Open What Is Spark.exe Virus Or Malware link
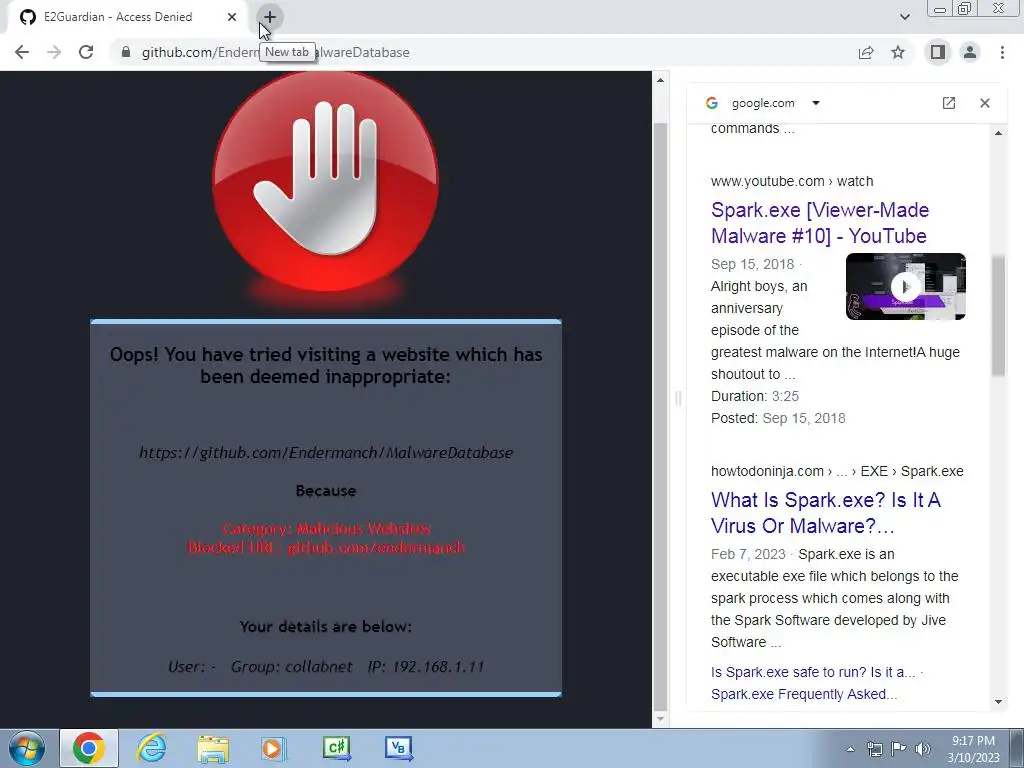1024x768 pixels. coord(825,513)
